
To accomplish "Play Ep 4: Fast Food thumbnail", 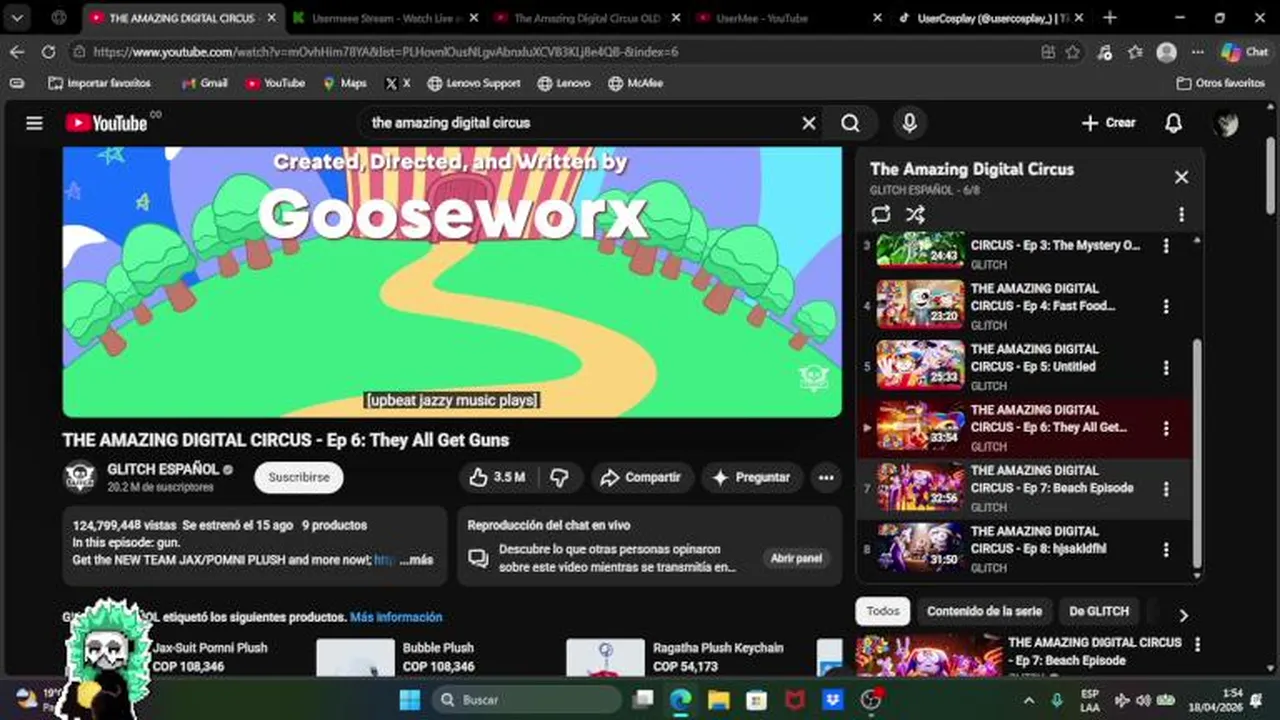I will (x=920, y=305).
